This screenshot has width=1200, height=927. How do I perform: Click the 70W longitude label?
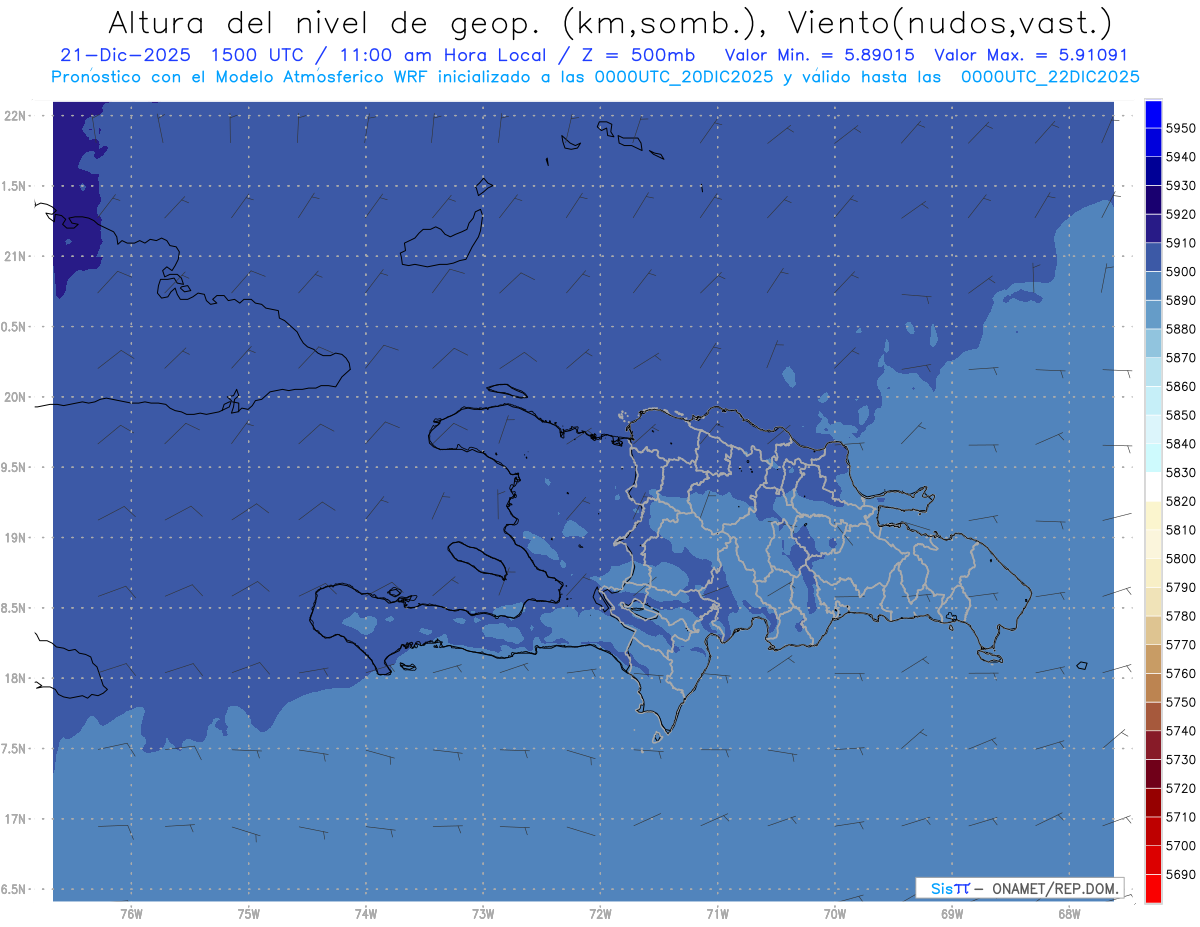coord(835,913)
